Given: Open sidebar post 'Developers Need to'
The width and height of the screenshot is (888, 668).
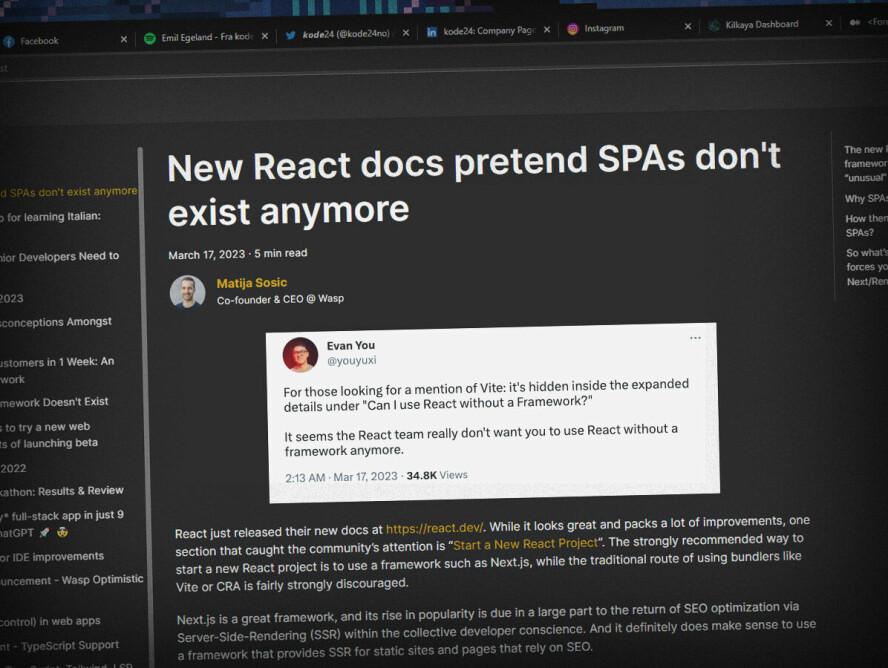Looking at the screenshot, I should (60, 256).
